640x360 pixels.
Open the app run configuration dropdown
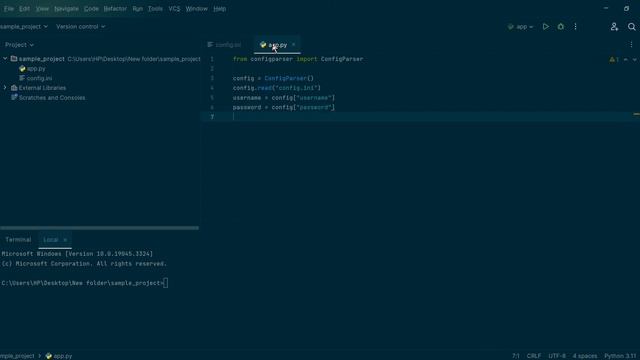[520, 27]
